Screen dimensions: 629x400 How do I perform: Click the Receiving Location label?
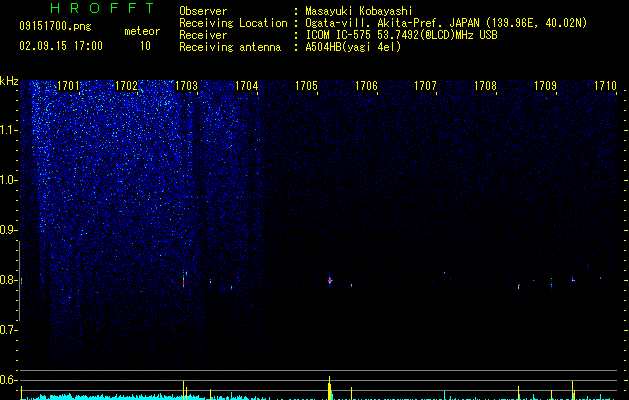[233, 23]
